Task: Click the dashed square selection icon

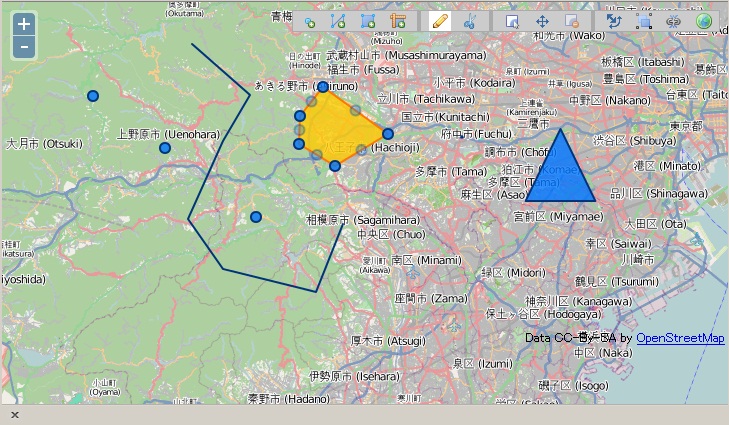Action: [x=644, y=21]
